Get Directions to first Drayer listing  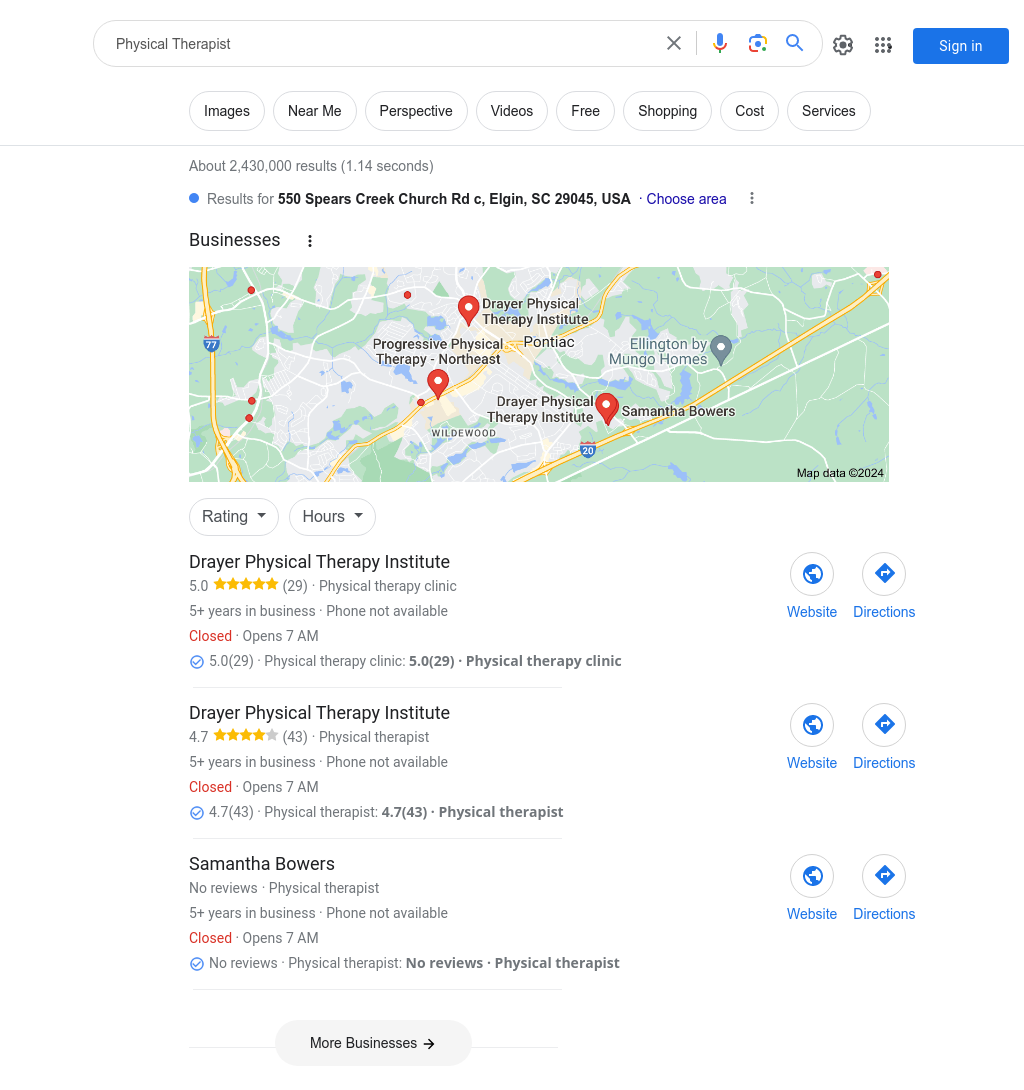[x=884, y=574]
